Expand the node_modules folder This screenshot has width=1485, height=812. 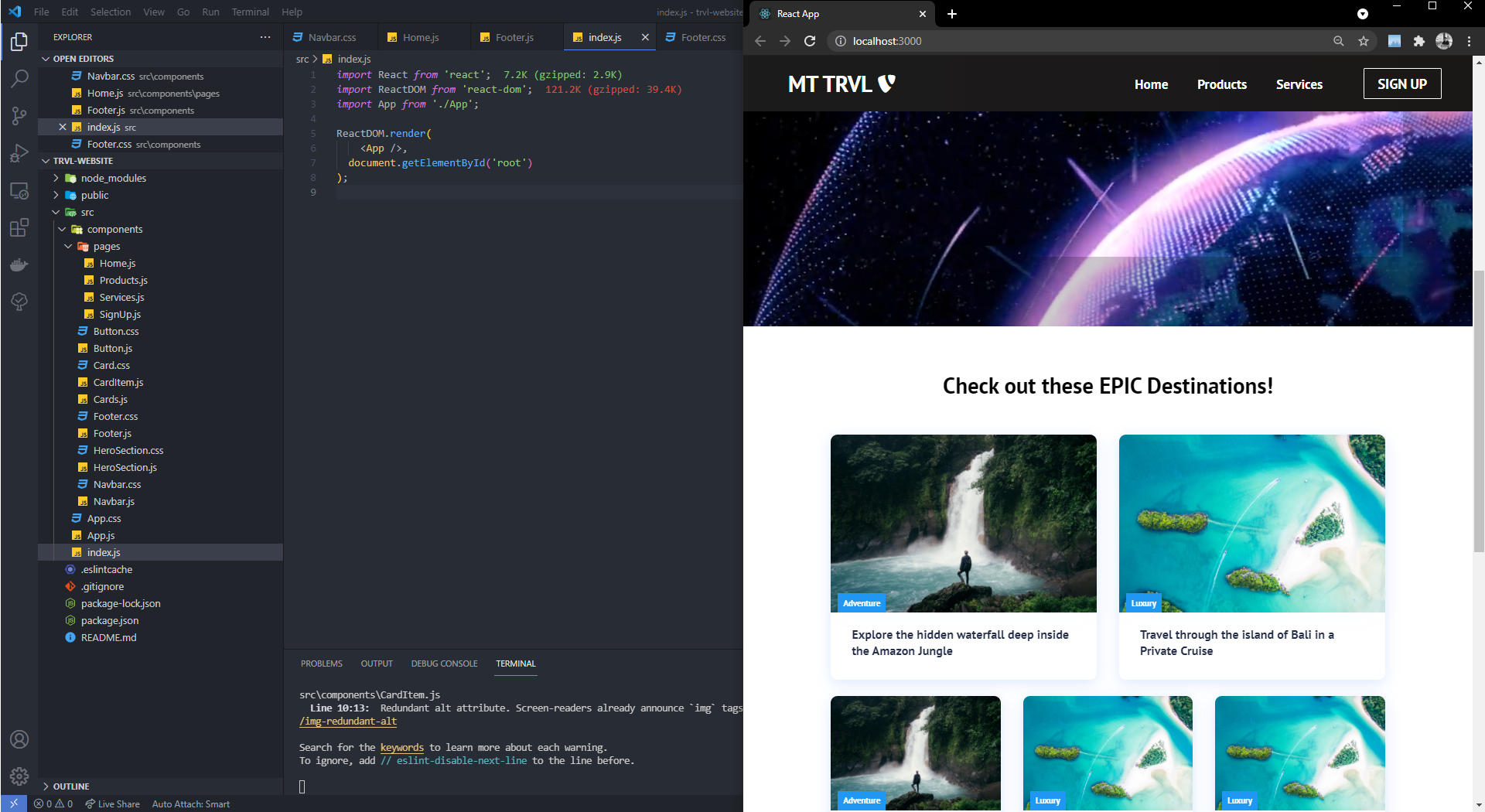coord(113,178)
